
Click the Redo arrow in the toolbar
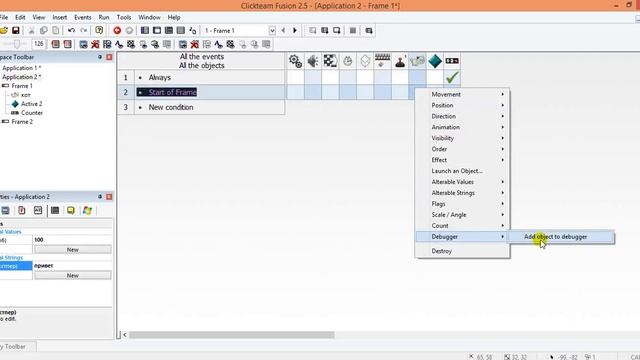(84, 30)
